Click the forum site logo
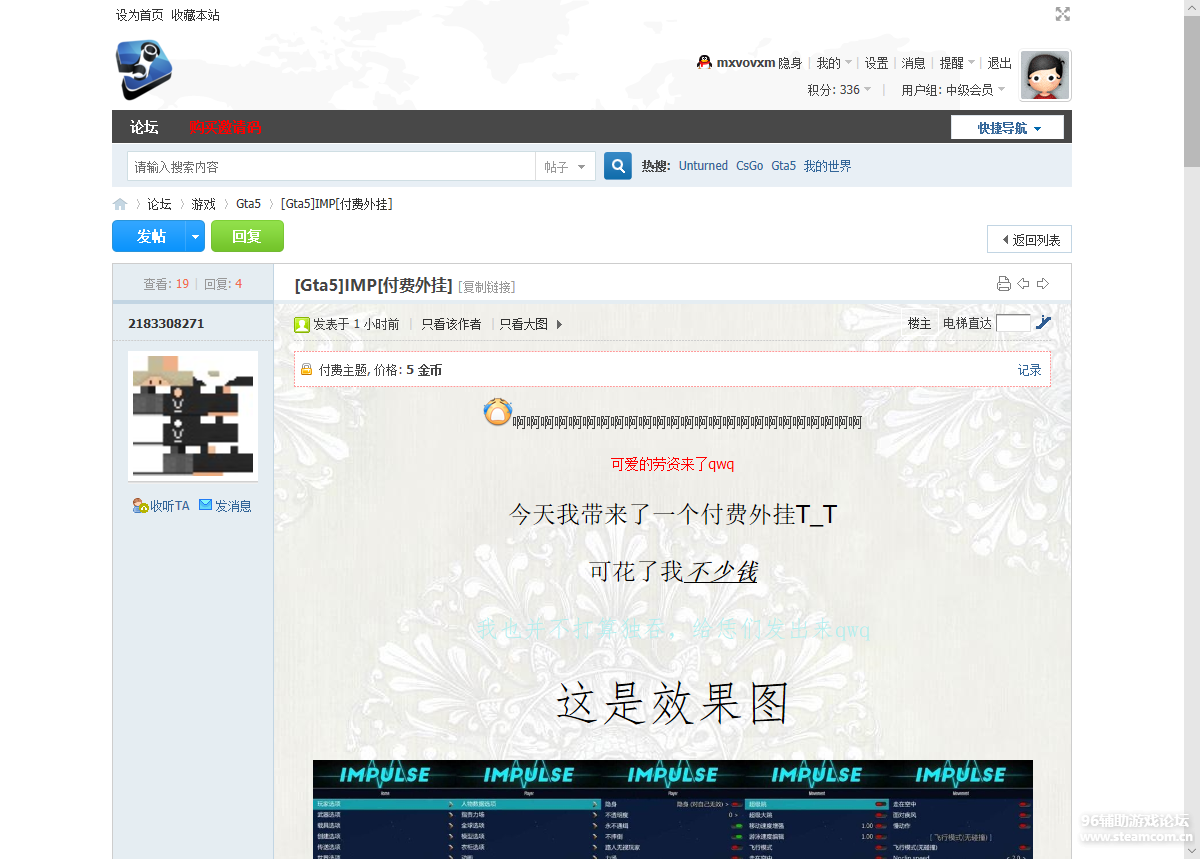The width and height of the screenshot is (1200, 859). [144, 70]
